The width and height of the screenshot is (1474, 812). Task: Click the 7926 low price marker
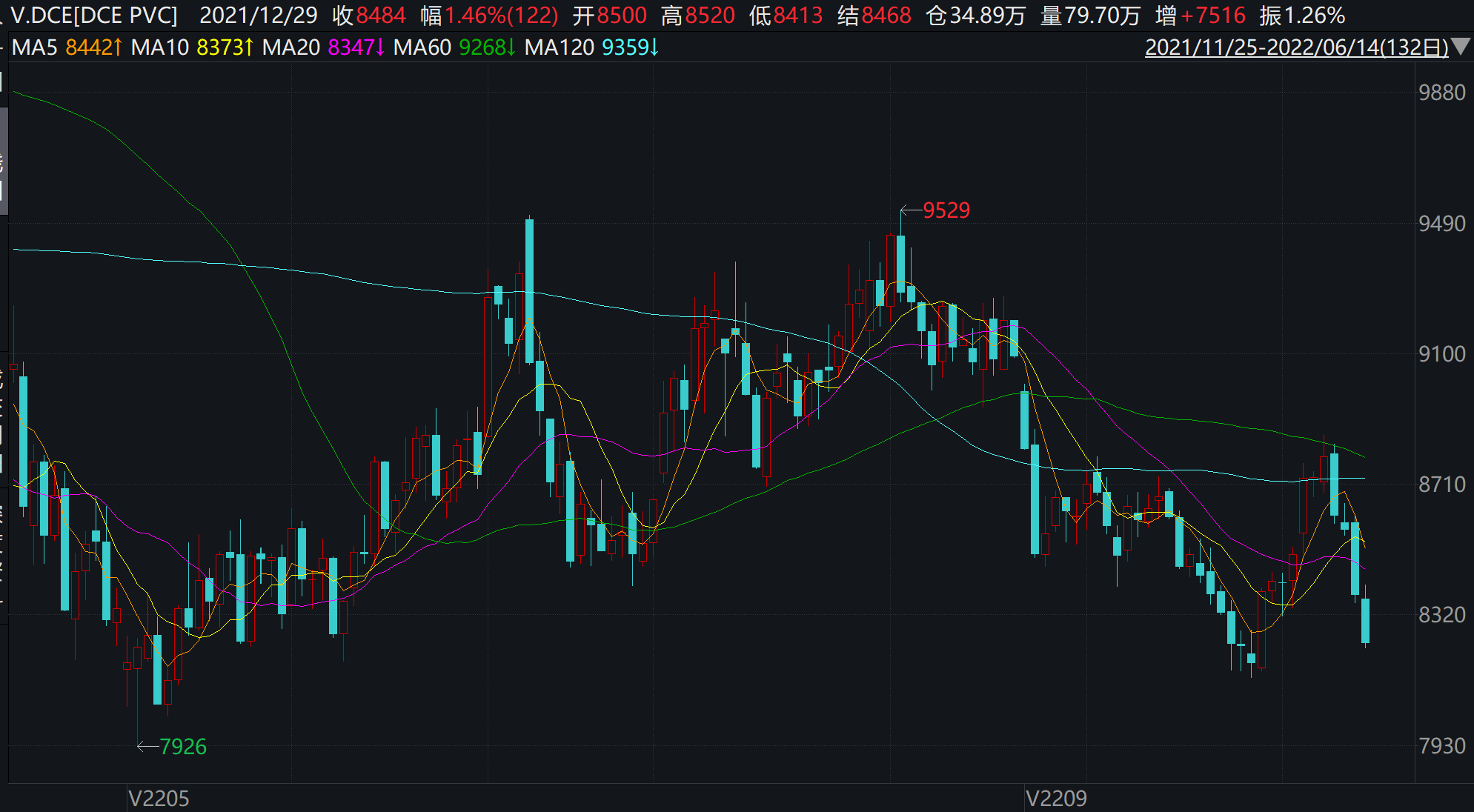[x=183, y=747]
